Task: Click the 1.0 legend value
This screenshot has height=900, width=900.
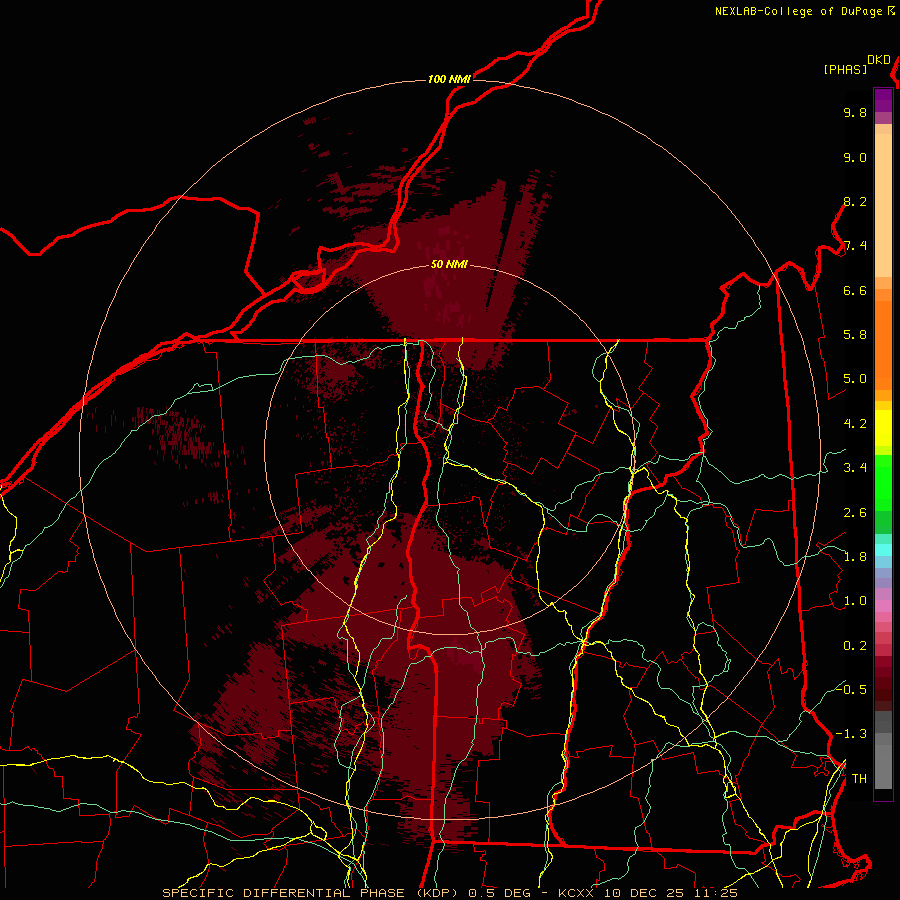Action: point(855,601)
